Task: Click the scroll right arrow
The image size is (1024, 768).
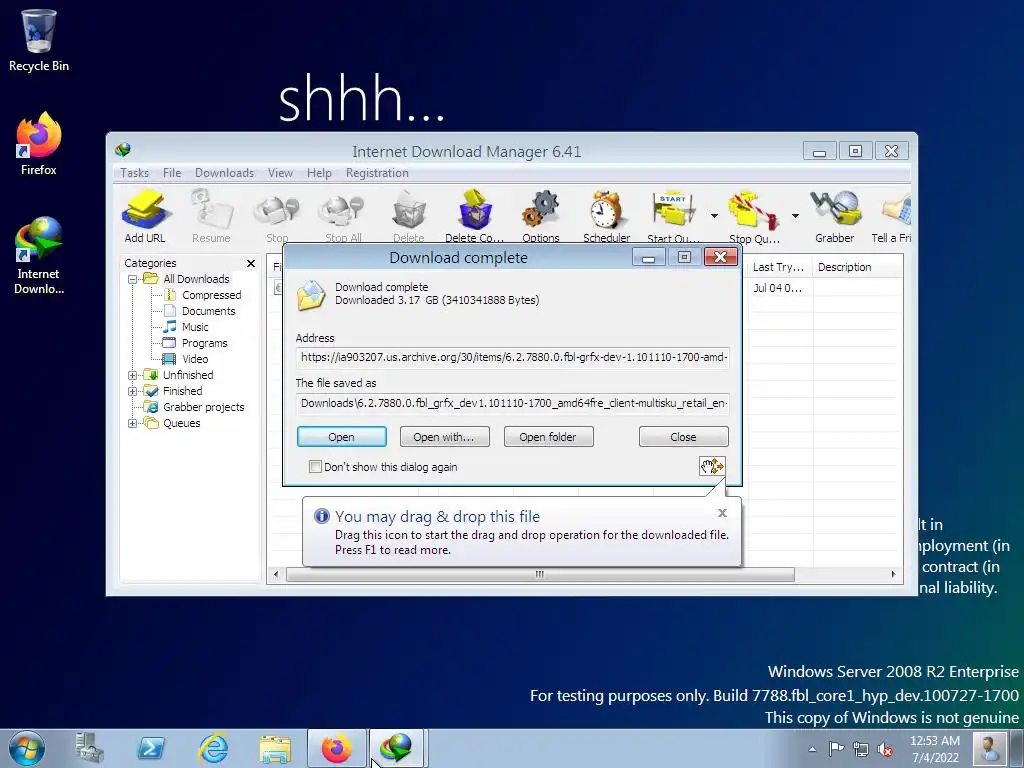Action: 893,575
